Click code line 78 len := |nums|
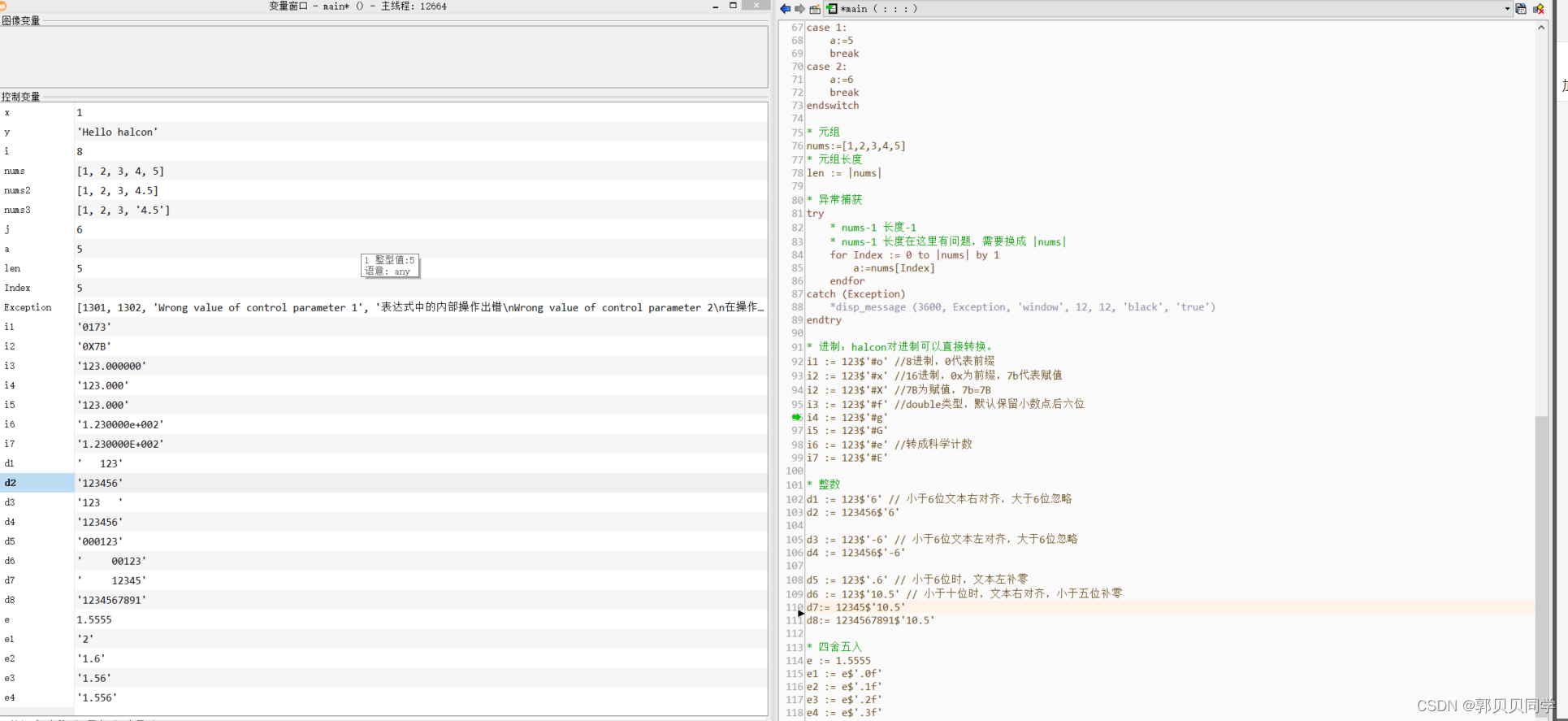This screenshot has width=1568, height=721. tap(844, 173)
